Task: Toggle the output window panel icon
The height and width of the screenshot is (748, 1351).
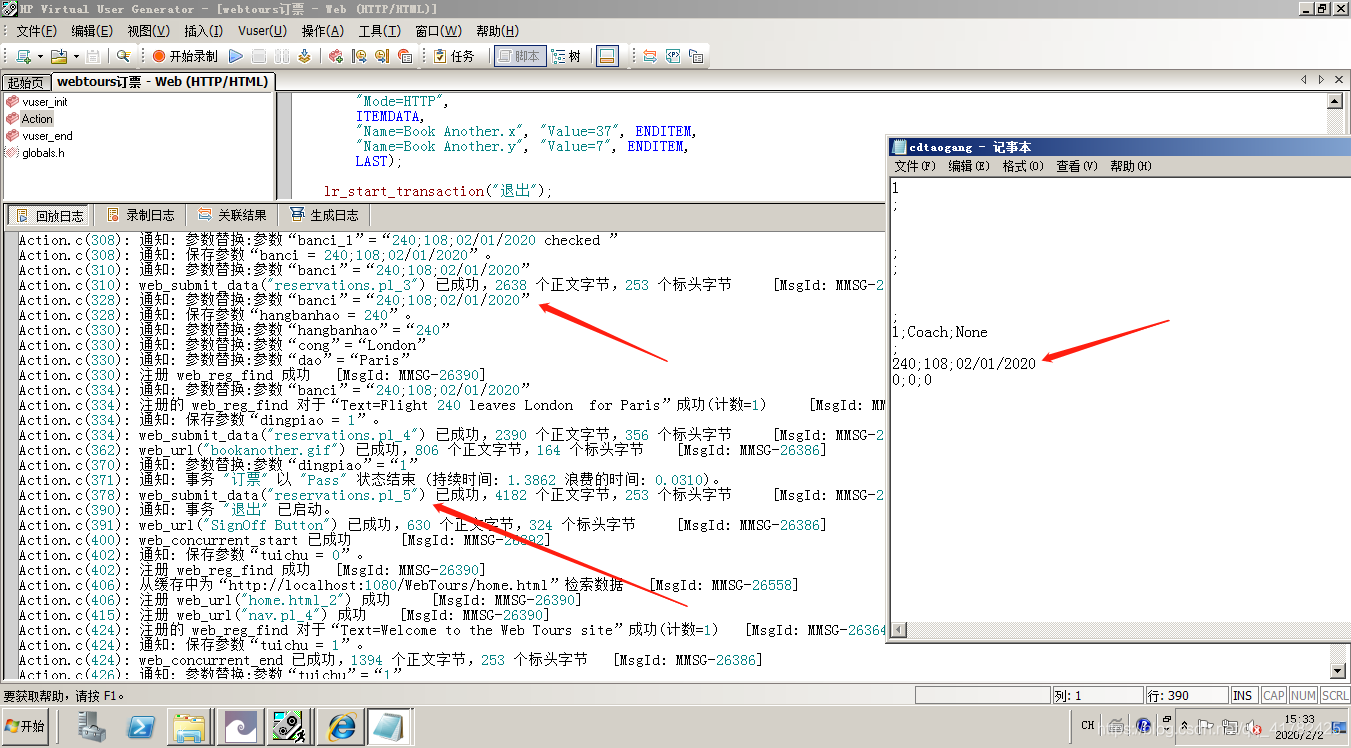Action: tap(607, 56)
